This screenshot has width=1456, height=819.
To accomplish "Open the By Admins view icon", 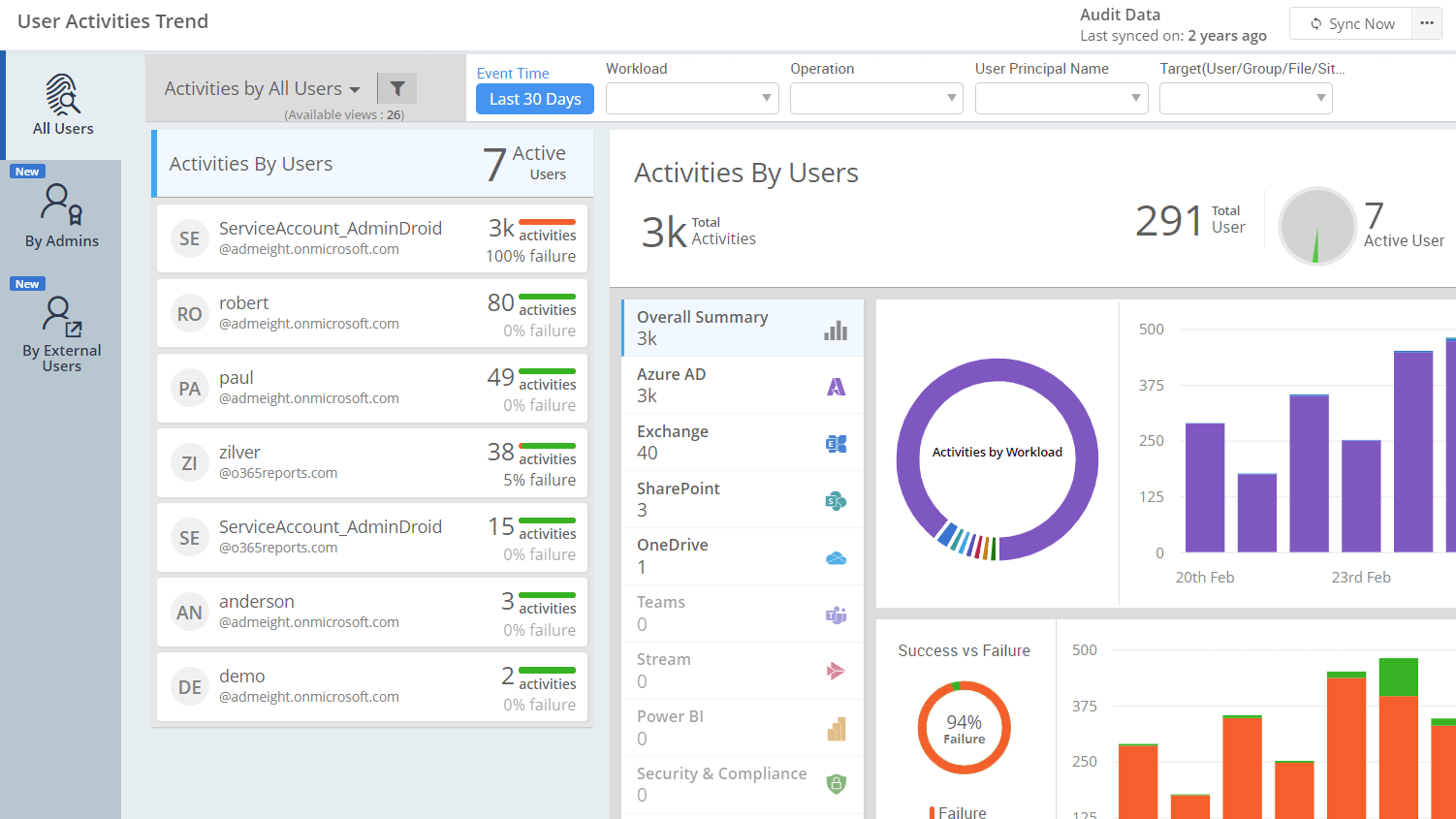I will (x=61, y=205).
